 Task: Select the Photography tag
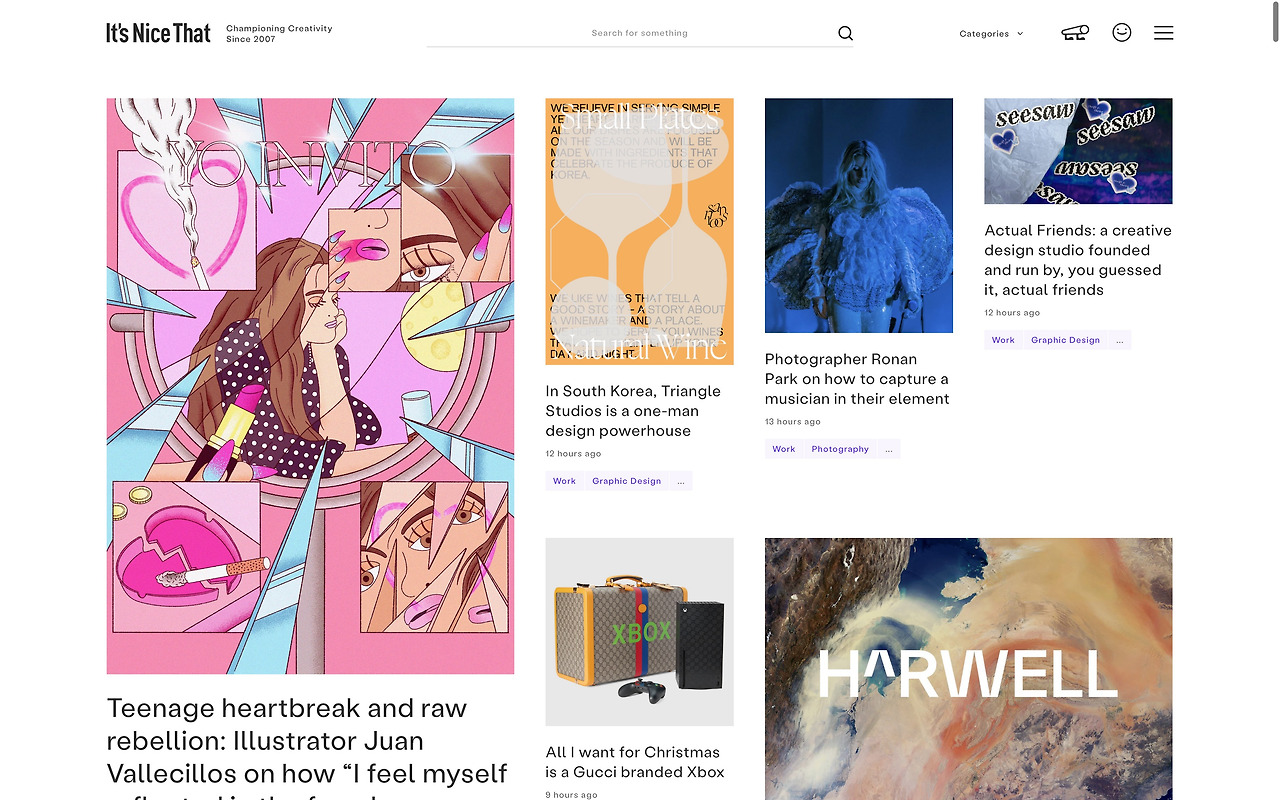tap(840, 449)
